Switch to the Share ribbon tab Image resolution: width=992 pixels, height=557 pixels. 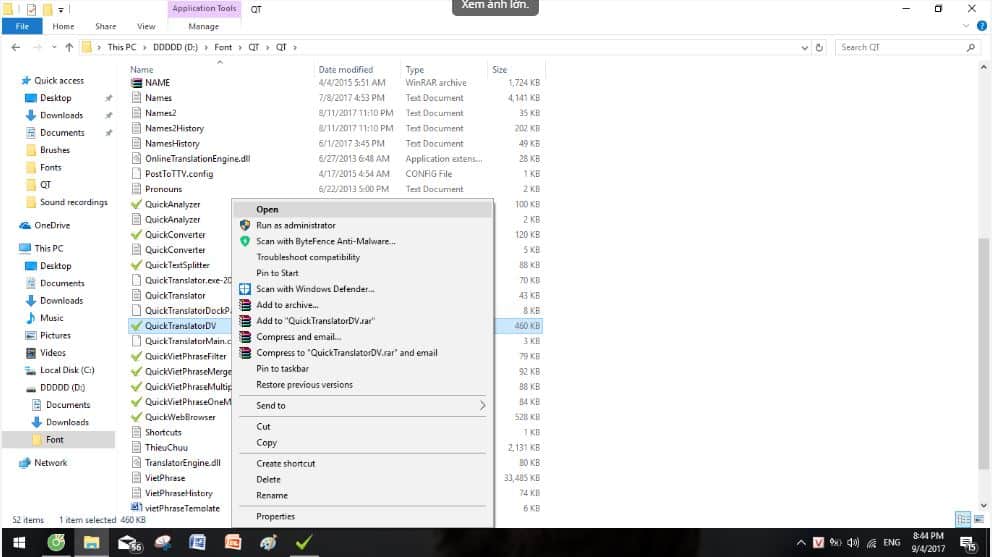click(x=106, y=26)
